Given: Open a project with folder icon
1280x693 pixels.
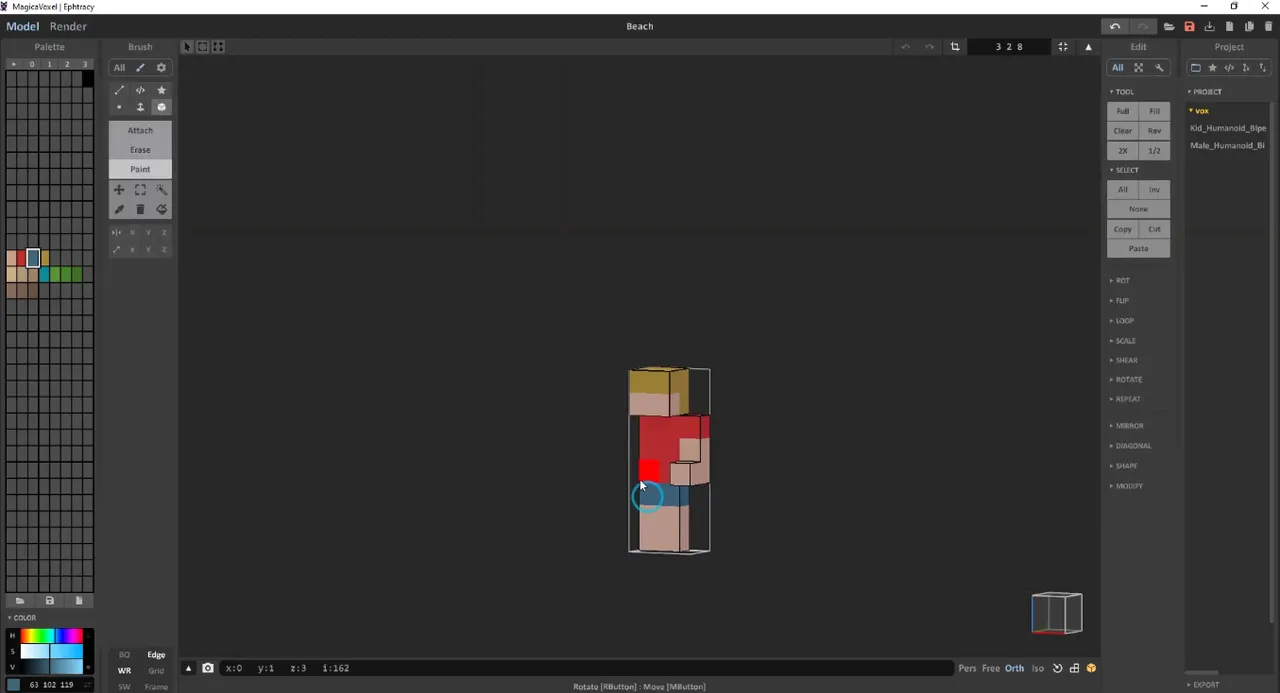Looking at the screenshot, I should pyautogui.click(x=1169, y=26).
